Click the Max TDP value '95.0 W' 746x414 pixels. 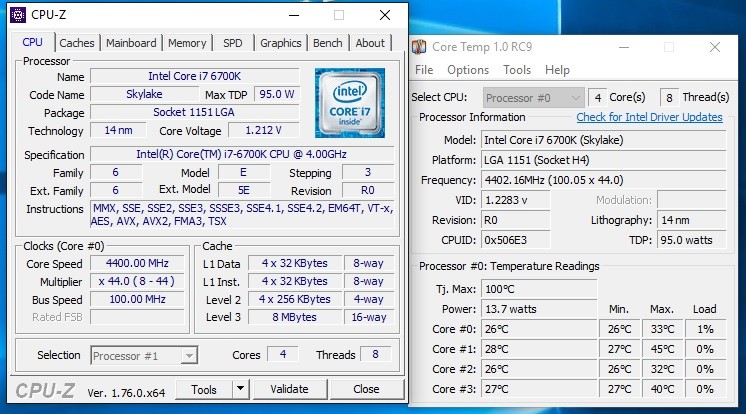point(276,94)
